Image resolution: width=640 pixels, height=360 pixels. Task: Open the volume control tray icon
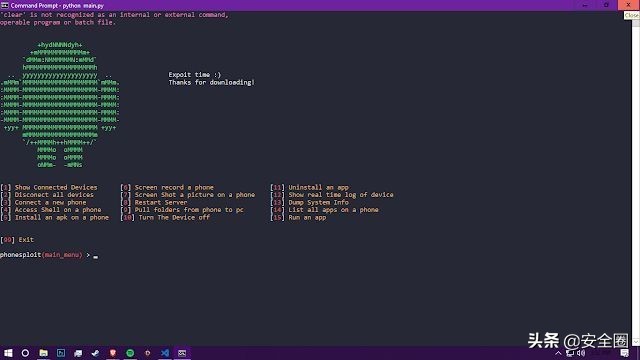point(581,353)
